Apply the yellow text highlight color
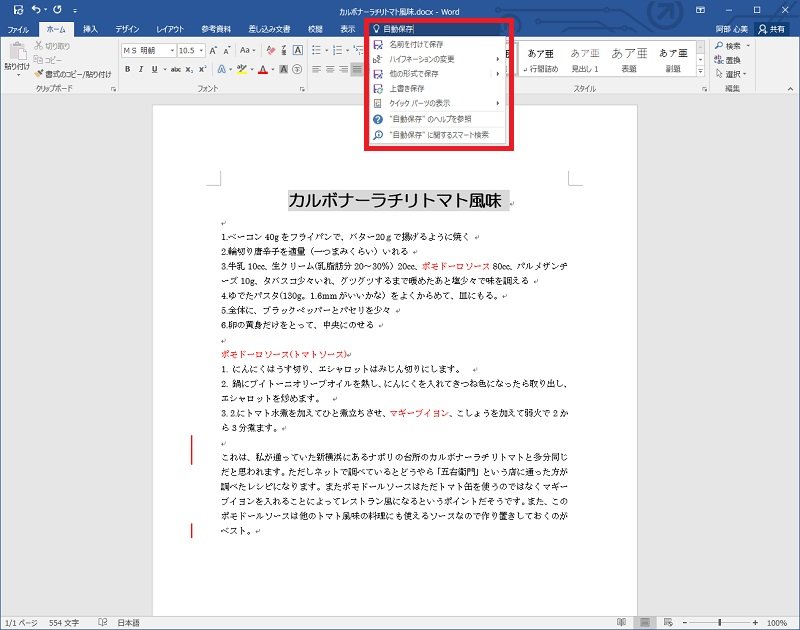Viewport: 800px width, 630px height. click(242, 69)
